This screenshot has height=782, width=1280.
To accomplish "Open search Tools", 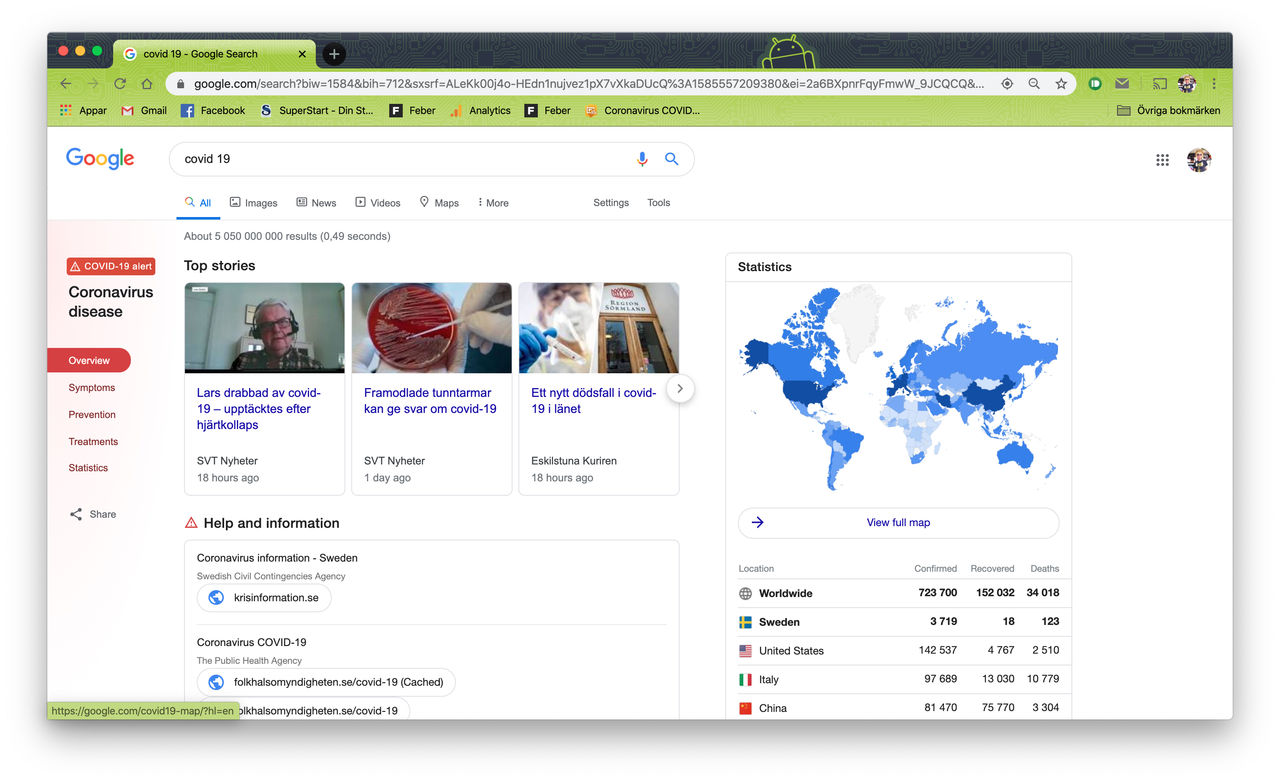I will 658,203.
